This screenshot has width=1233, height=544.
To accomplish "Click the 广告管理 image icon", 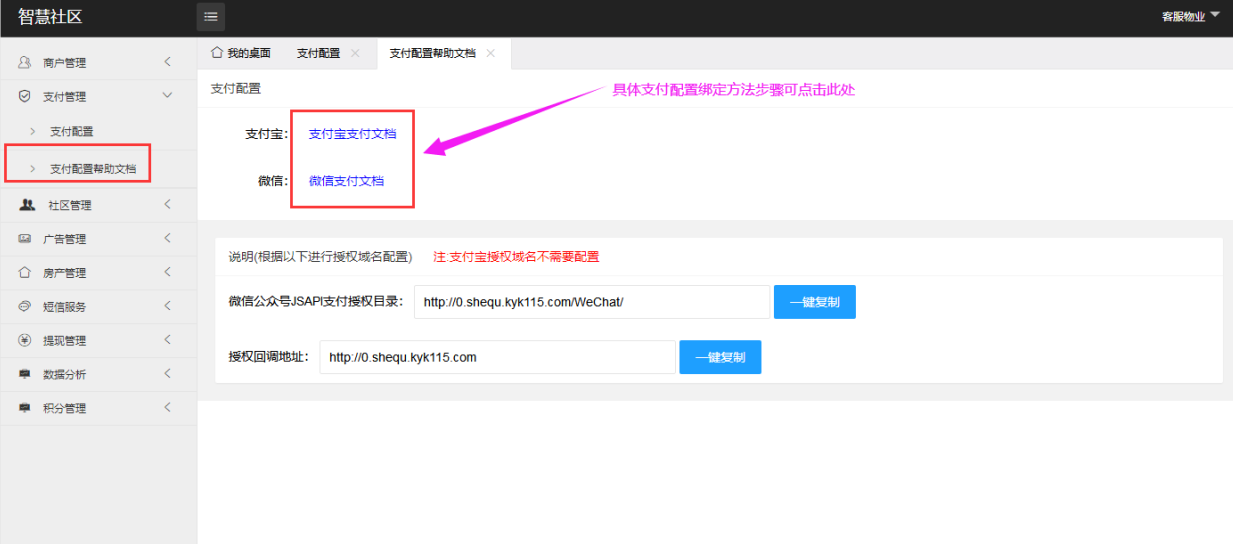I will pos(25,239).
